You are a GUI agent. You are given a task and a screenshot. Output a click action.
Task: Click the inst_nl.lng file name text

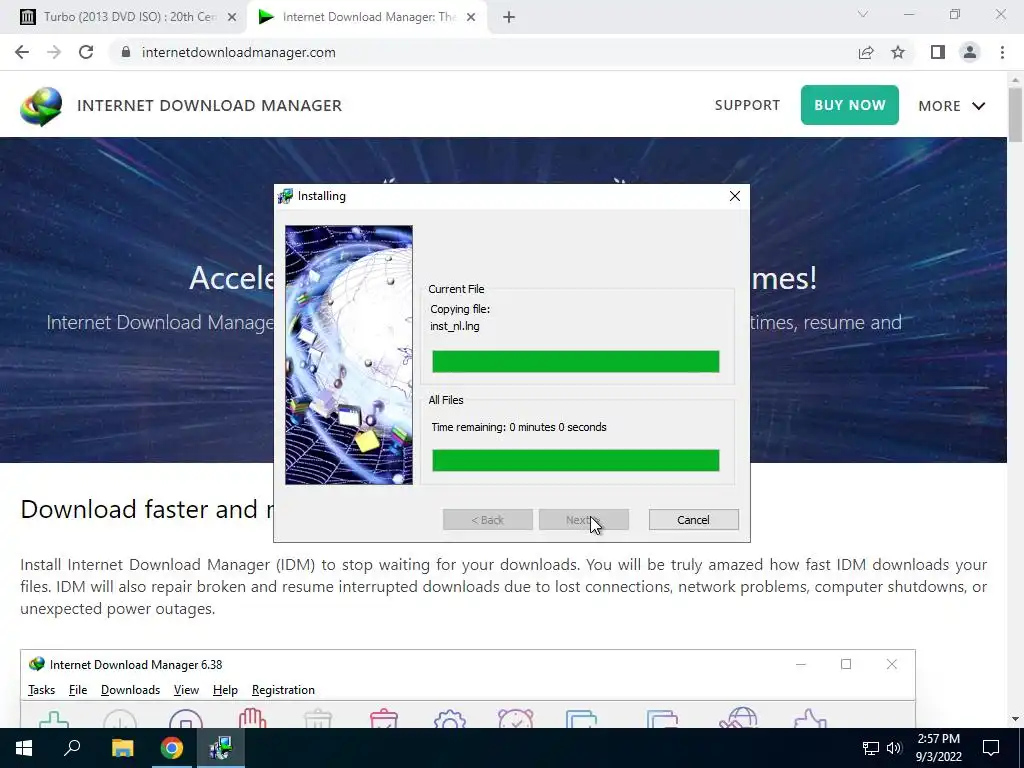pyautogui.click(x=455, y=326)
